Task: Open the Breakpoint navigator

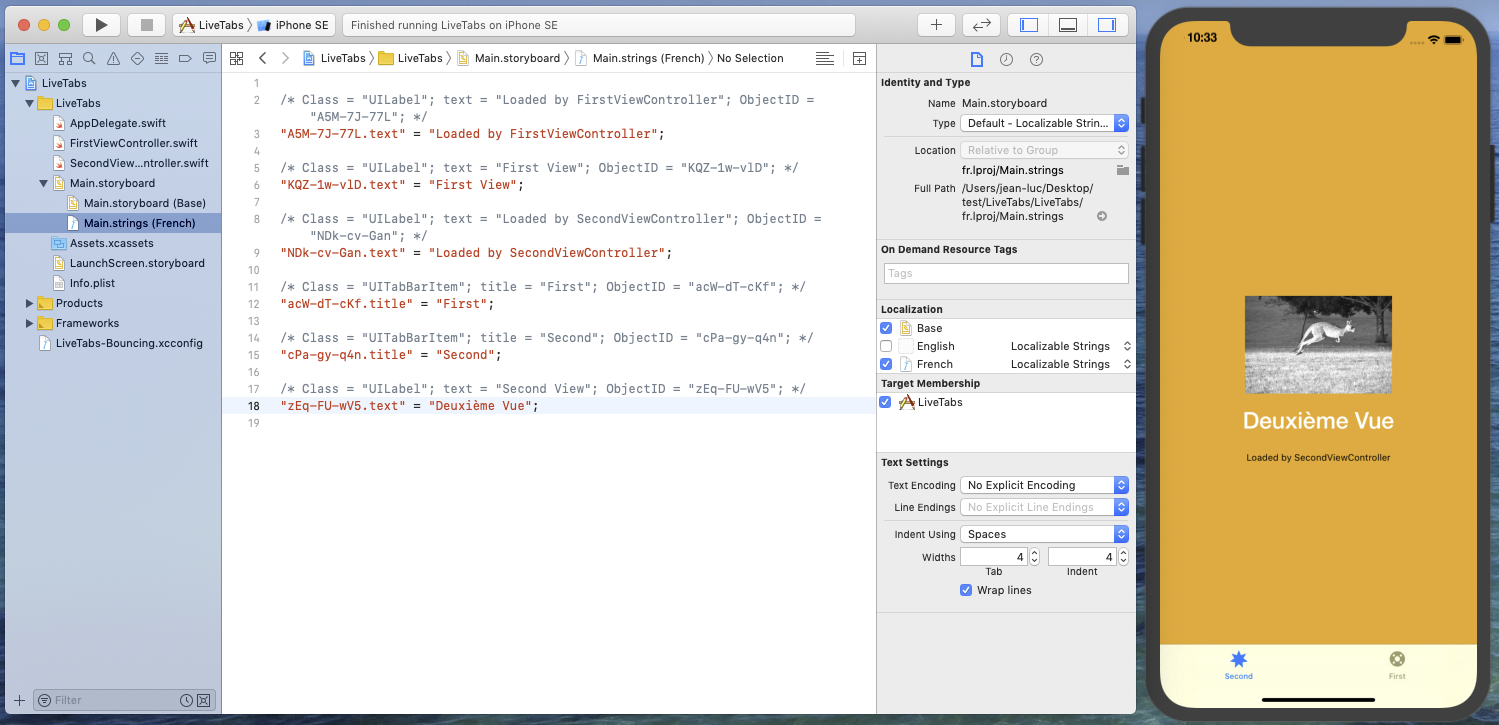Action: (185, 59)
